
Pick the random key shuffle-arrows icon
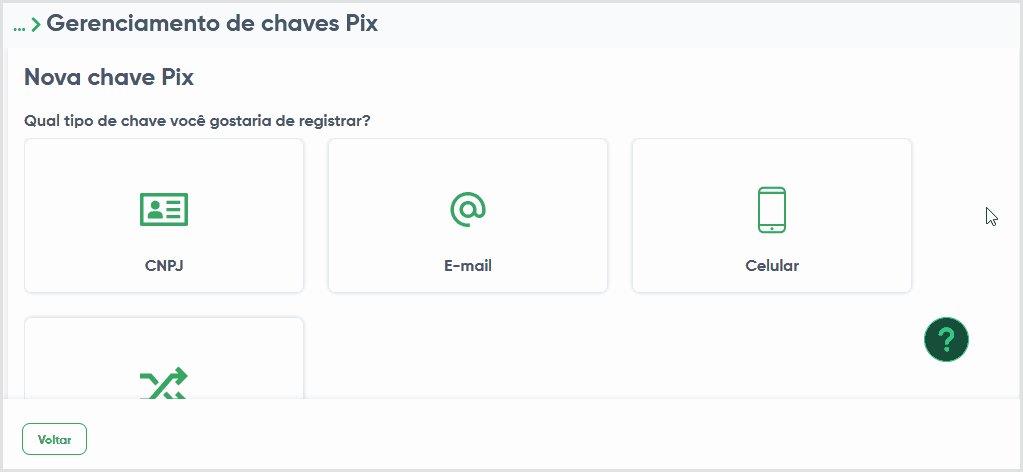(164, 383)
